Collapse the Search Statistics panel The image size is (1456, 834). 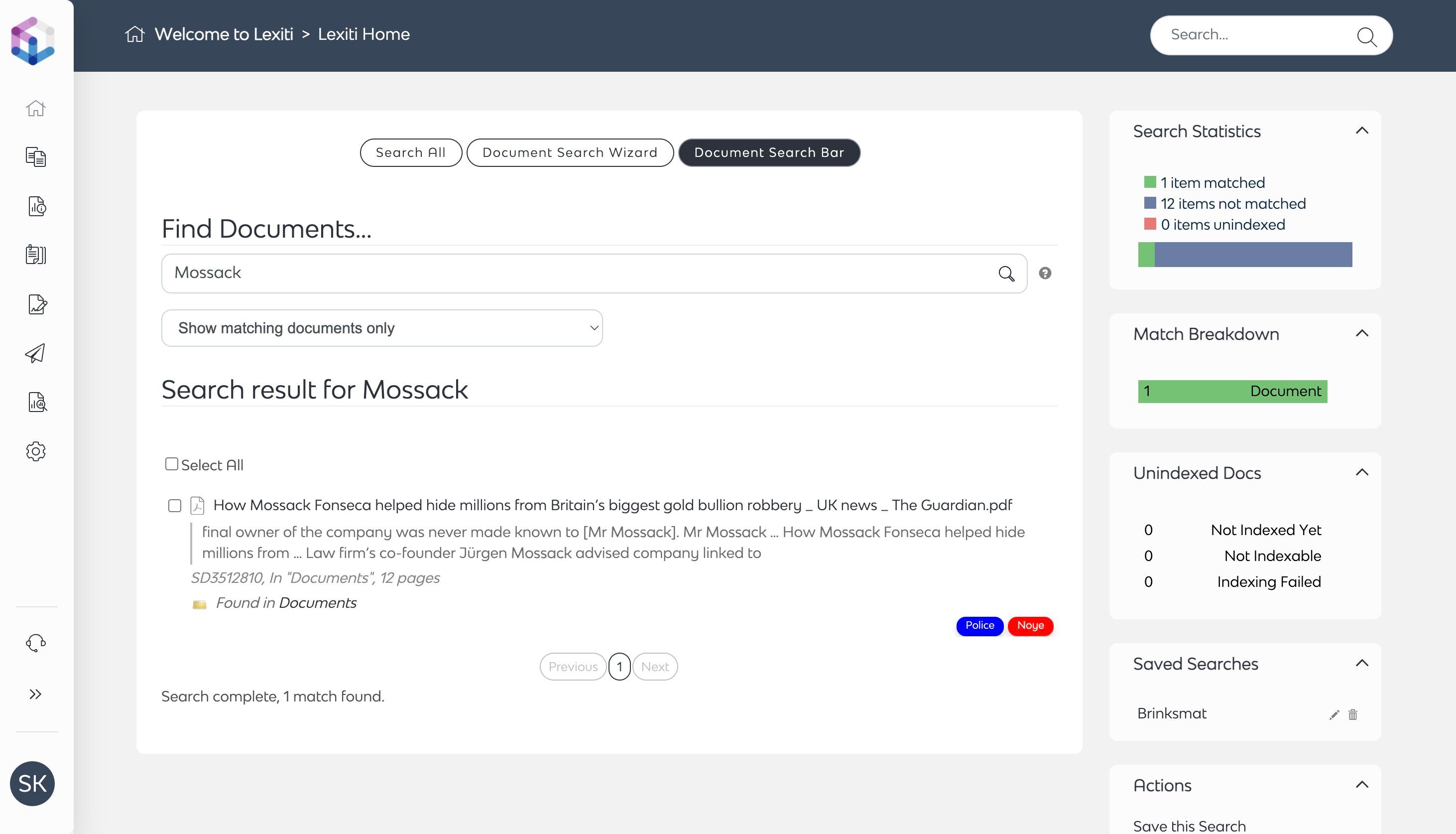point(1362,131)
